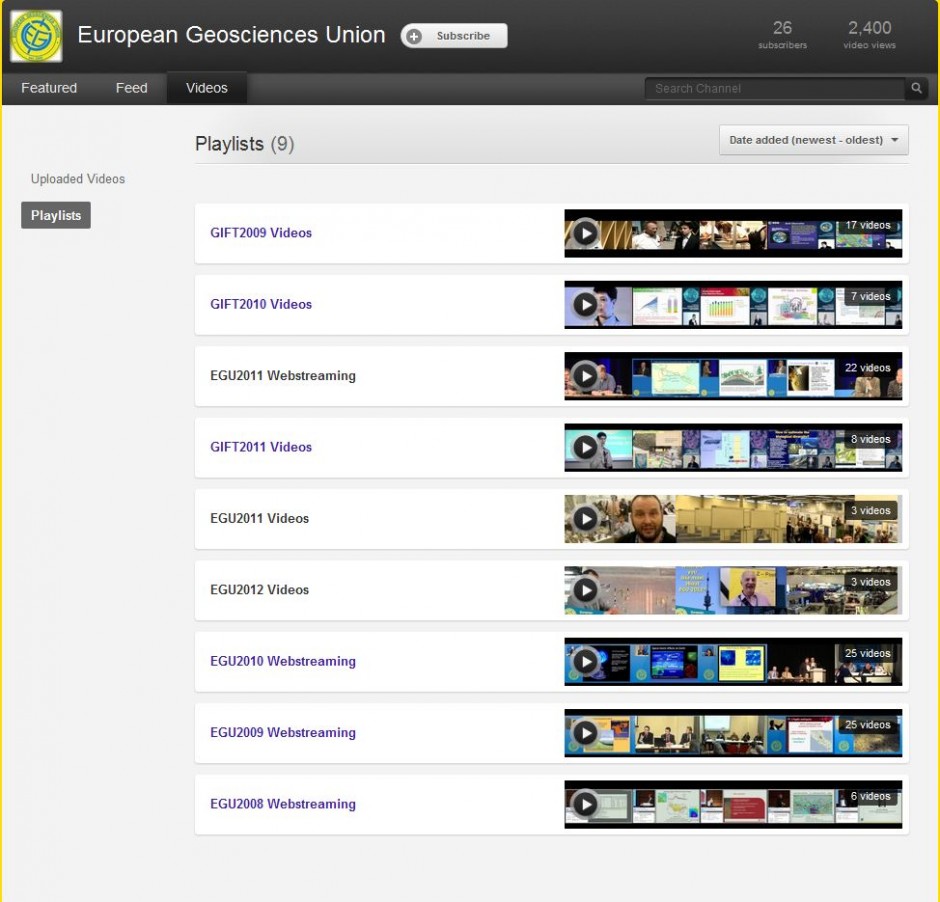
Task: Click the 17 videos badge
Action: tap(867, 225)
